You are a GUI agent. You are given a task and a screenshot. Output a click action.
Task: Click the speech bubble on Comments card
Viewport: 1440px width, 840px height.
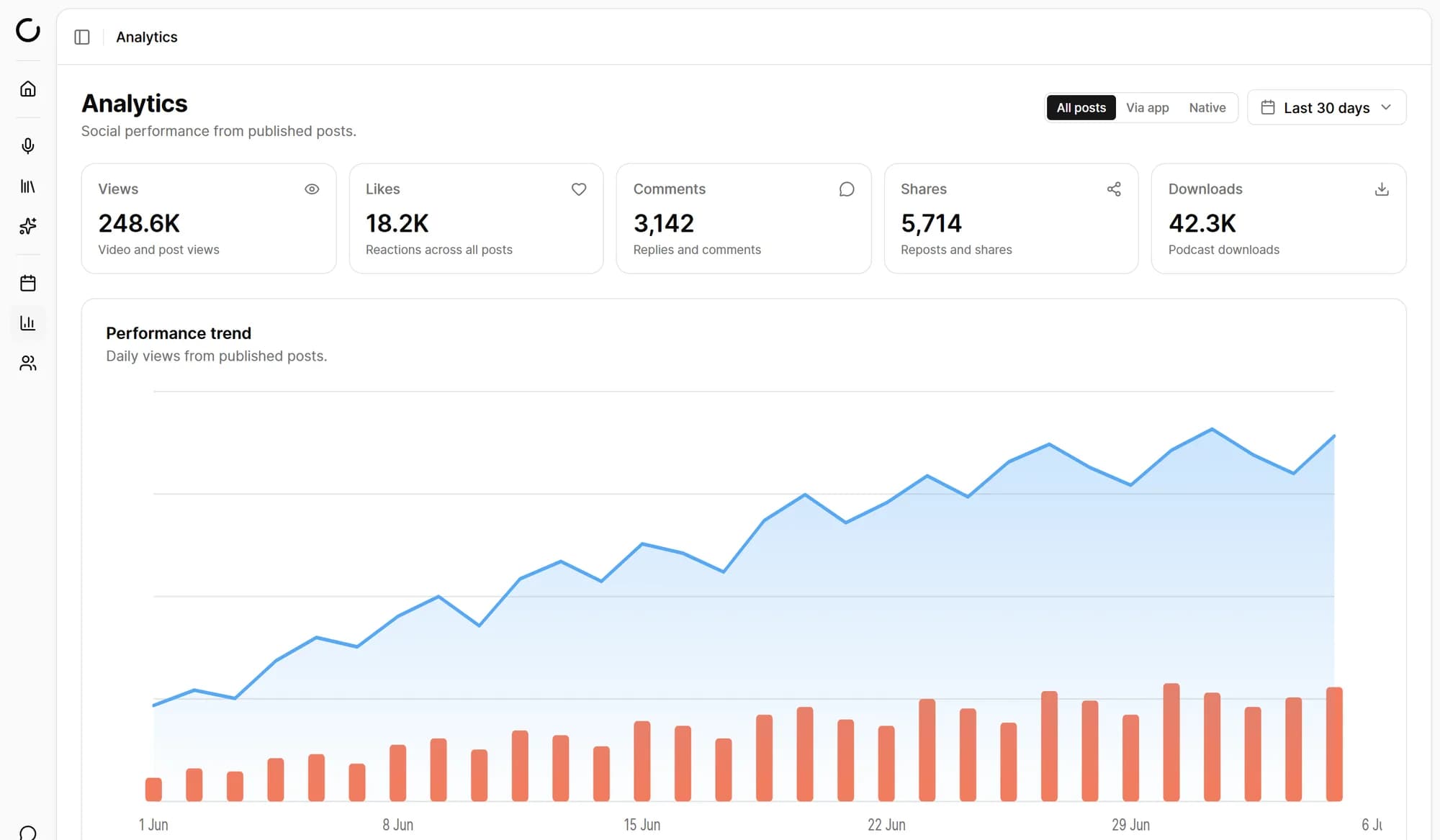(x=847, y=189)
